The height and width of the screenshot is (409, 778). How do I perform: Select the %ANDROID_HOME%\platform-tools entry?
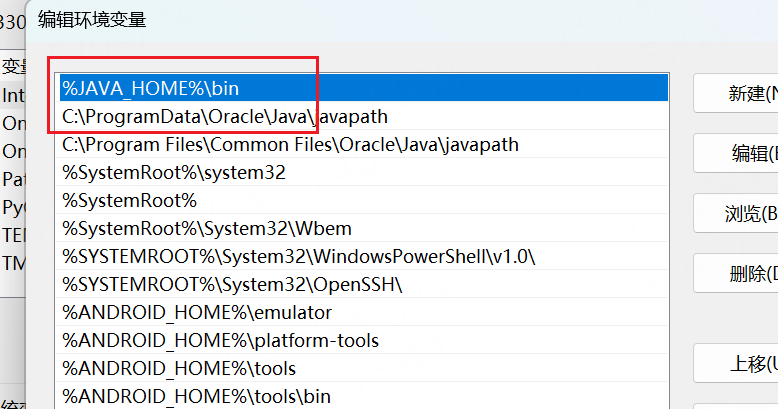click(x=363, y=340)
